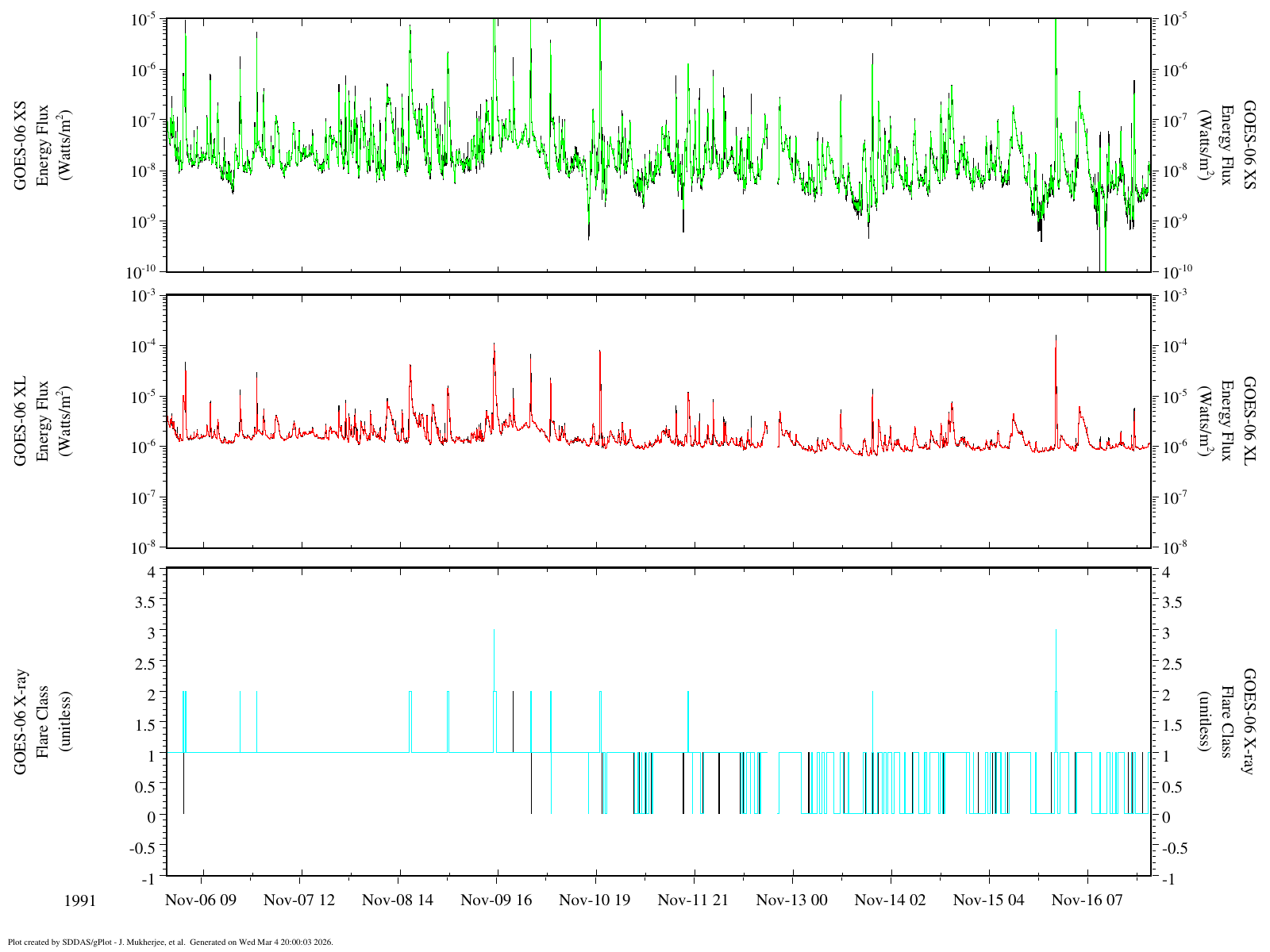Screen dimensions: 1270x952
Task: Click the 10^-3 tick label on left XL axis
Action: point(143,295)
